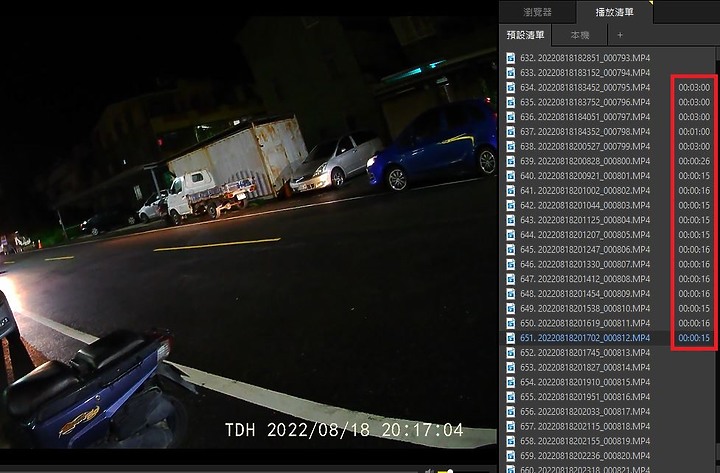This screenshot has height=473, width=720.
Task: Click the file icon of item 638
Action: (510, 146)
